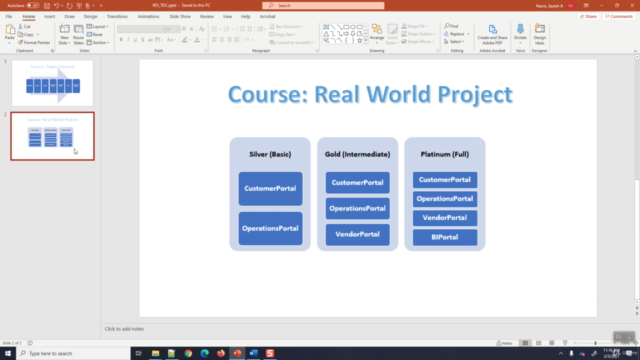The height and width of the screenshot is (360, 640).
Task: Click the Notes button in status bar
Action: pyautogui.click(x=504, y=343)
